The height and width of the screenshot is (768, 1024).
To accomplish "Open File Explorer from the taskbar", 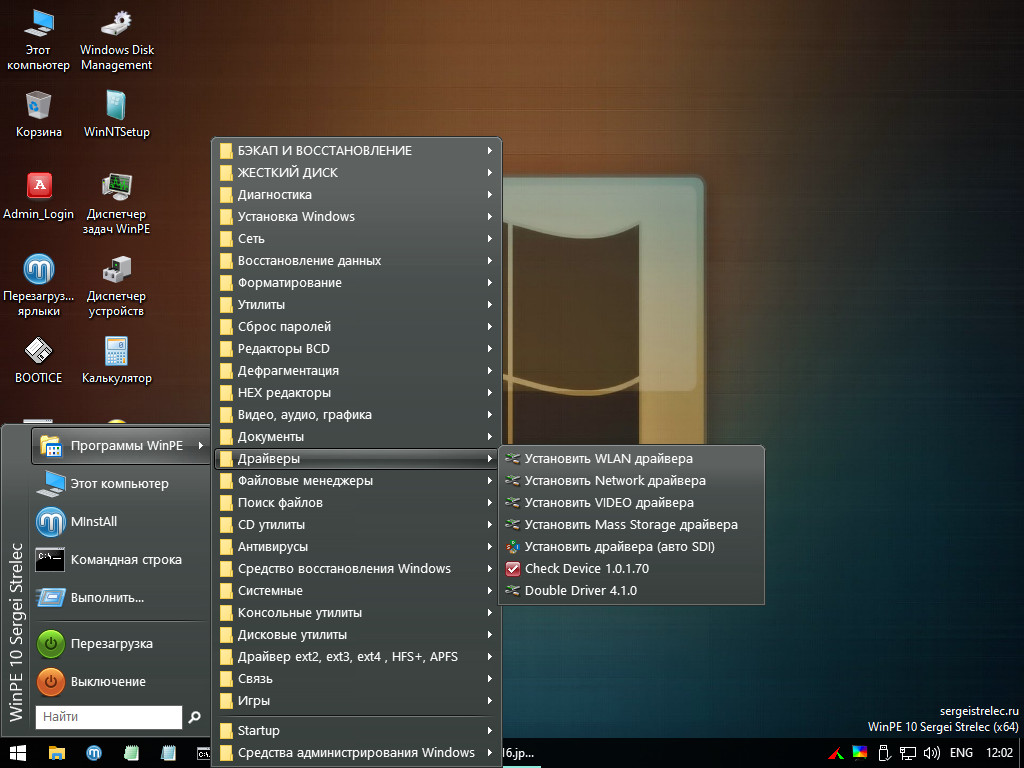I will 57,753.
